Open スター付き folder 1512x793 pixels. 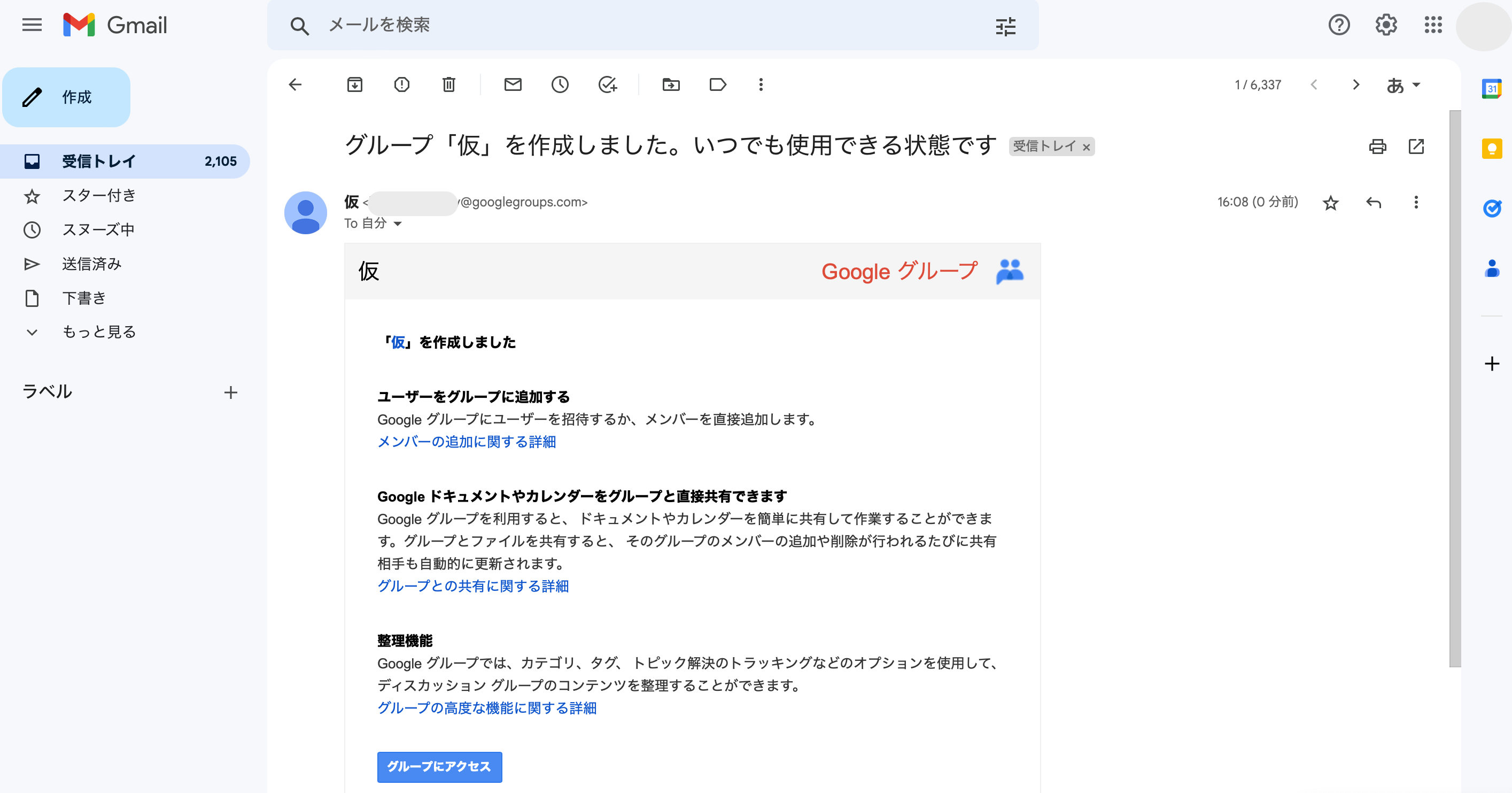point(98,195)
